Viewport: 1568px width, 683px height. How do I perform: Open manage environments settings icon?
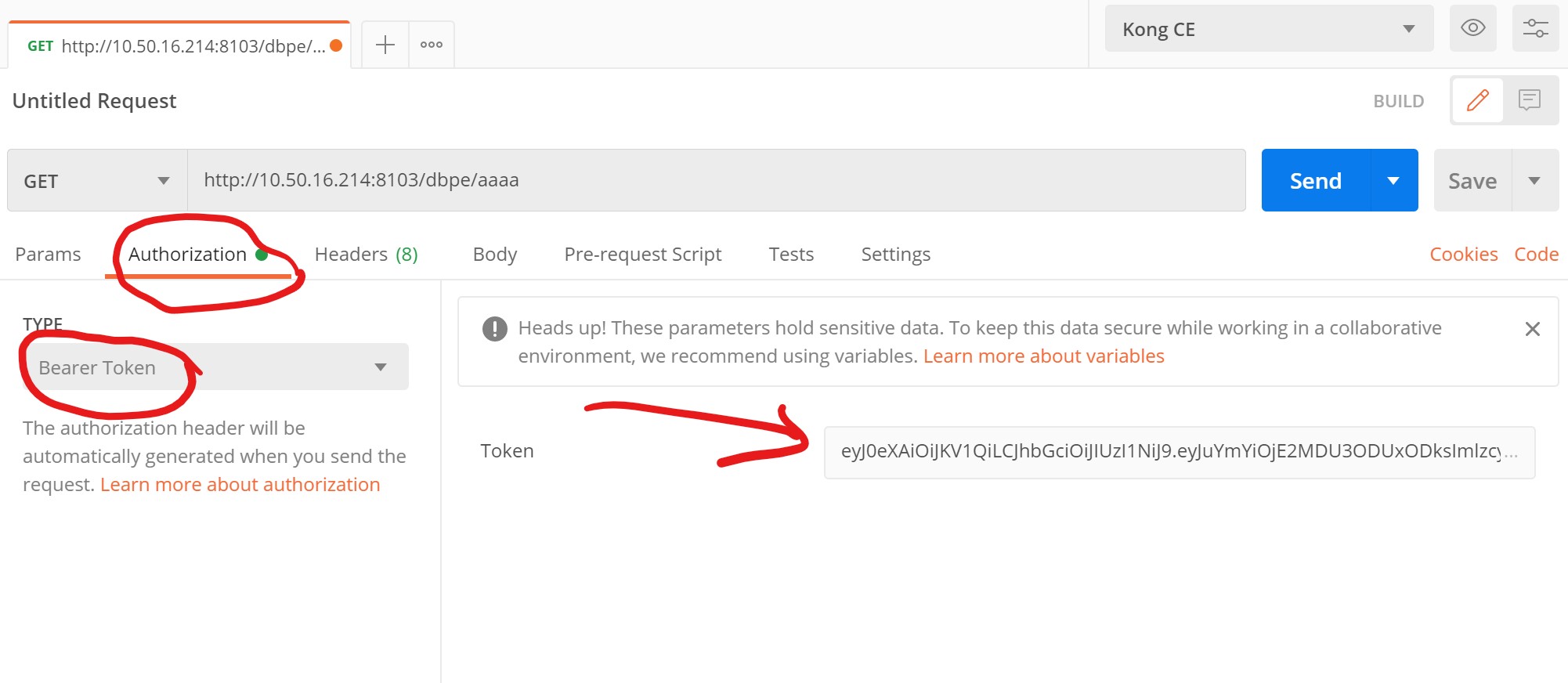(1534, 28)
